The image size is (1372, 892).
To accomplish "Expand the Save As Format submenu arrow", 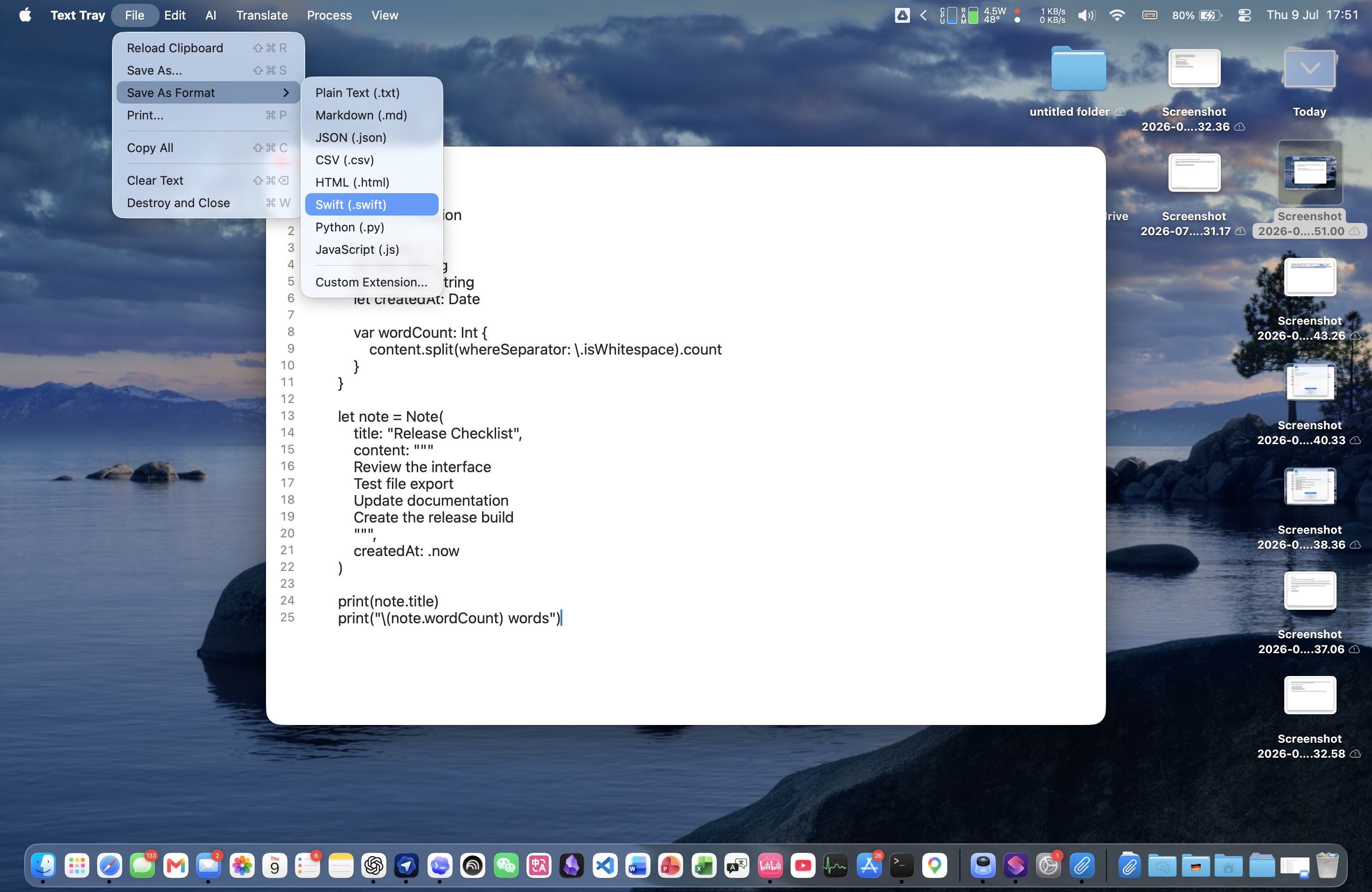I will [286, 93].
